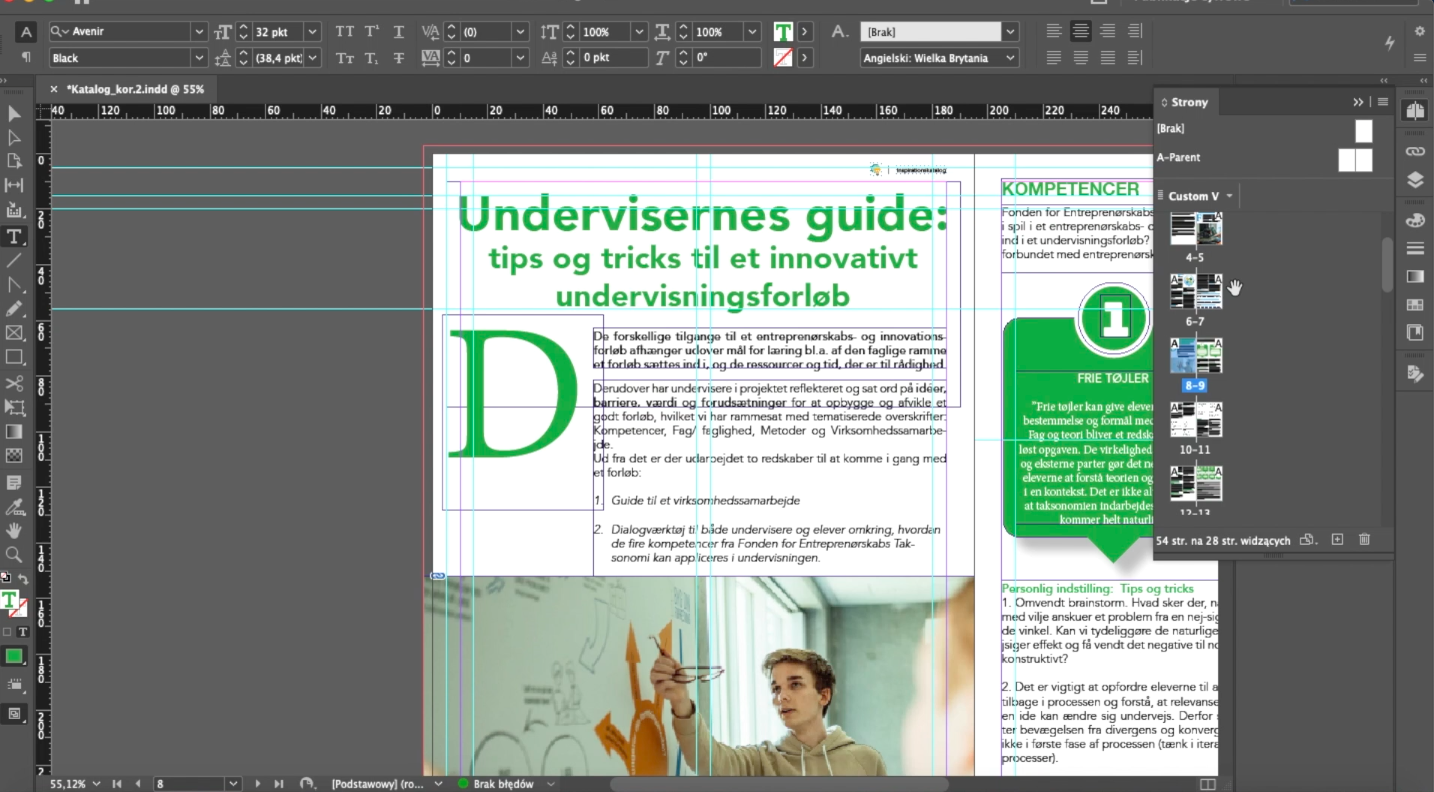Open the Layers panel icon in dock
The height and width of the screenshot is (792, 1434).
(x=1414, y=180)
